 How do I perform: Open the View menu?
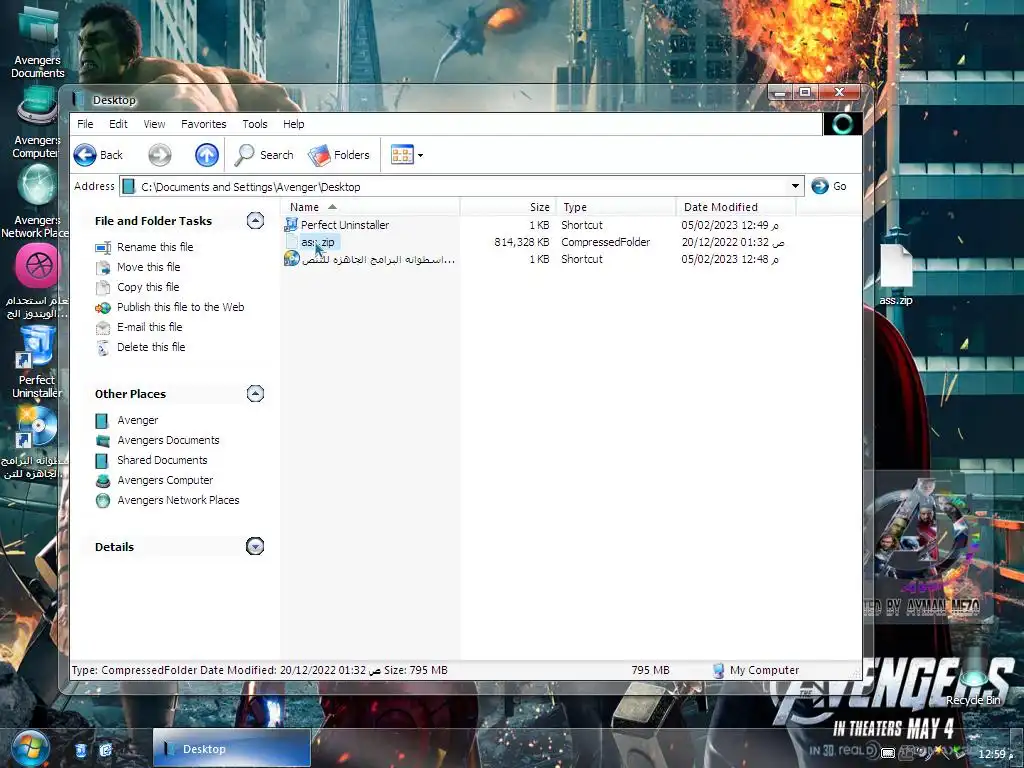154,124
